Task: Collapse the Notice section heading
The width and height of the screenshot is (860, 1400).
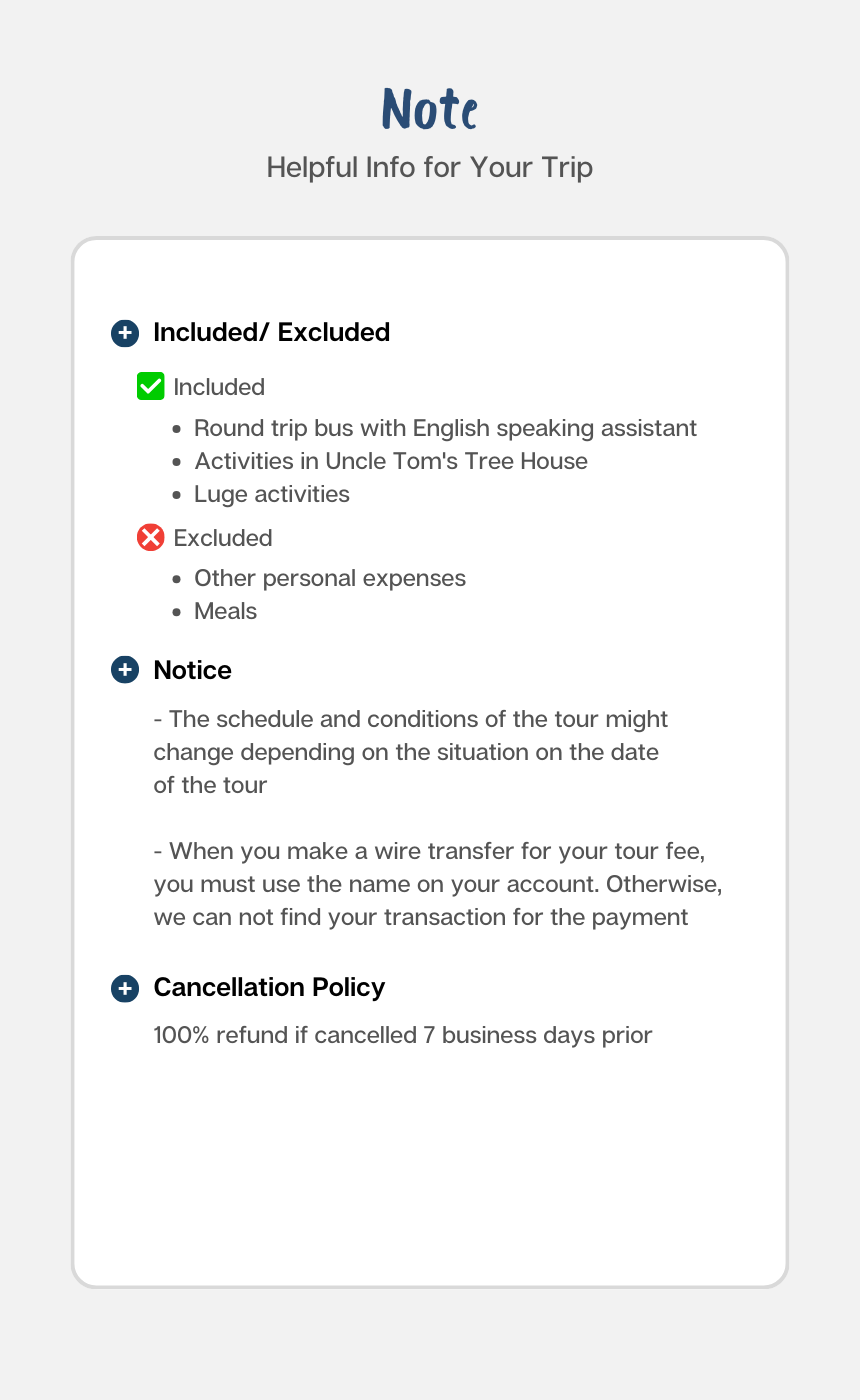Action: pyautogui.click(x=193, y=670)
